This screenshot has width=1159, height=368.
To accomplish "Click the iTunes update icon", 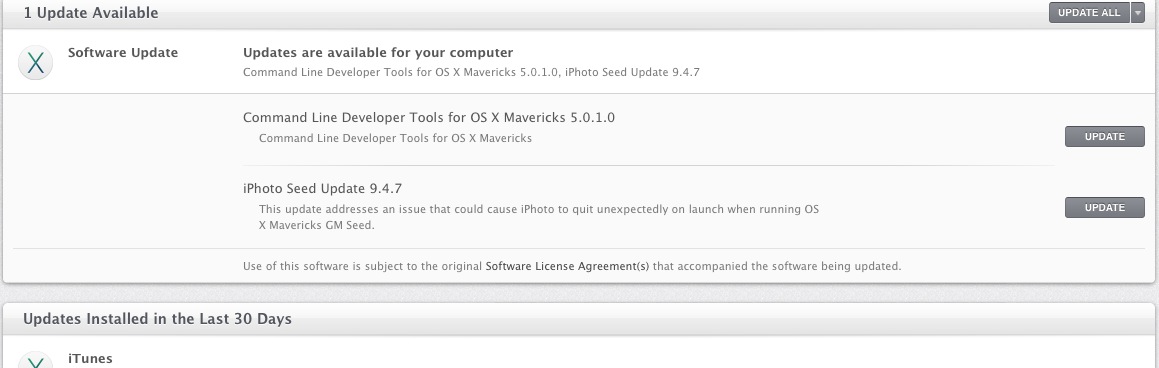I will [x=35, y=360].
